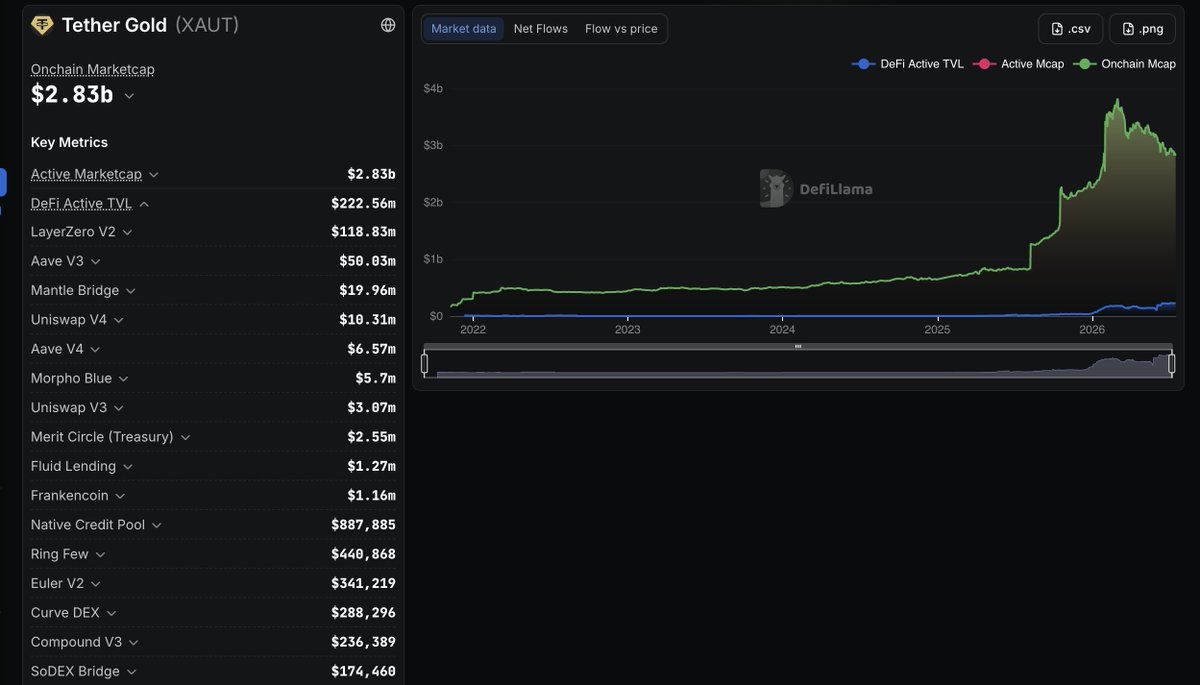
Task: Click the Active Marketcap label
Action: coord(86,174)
